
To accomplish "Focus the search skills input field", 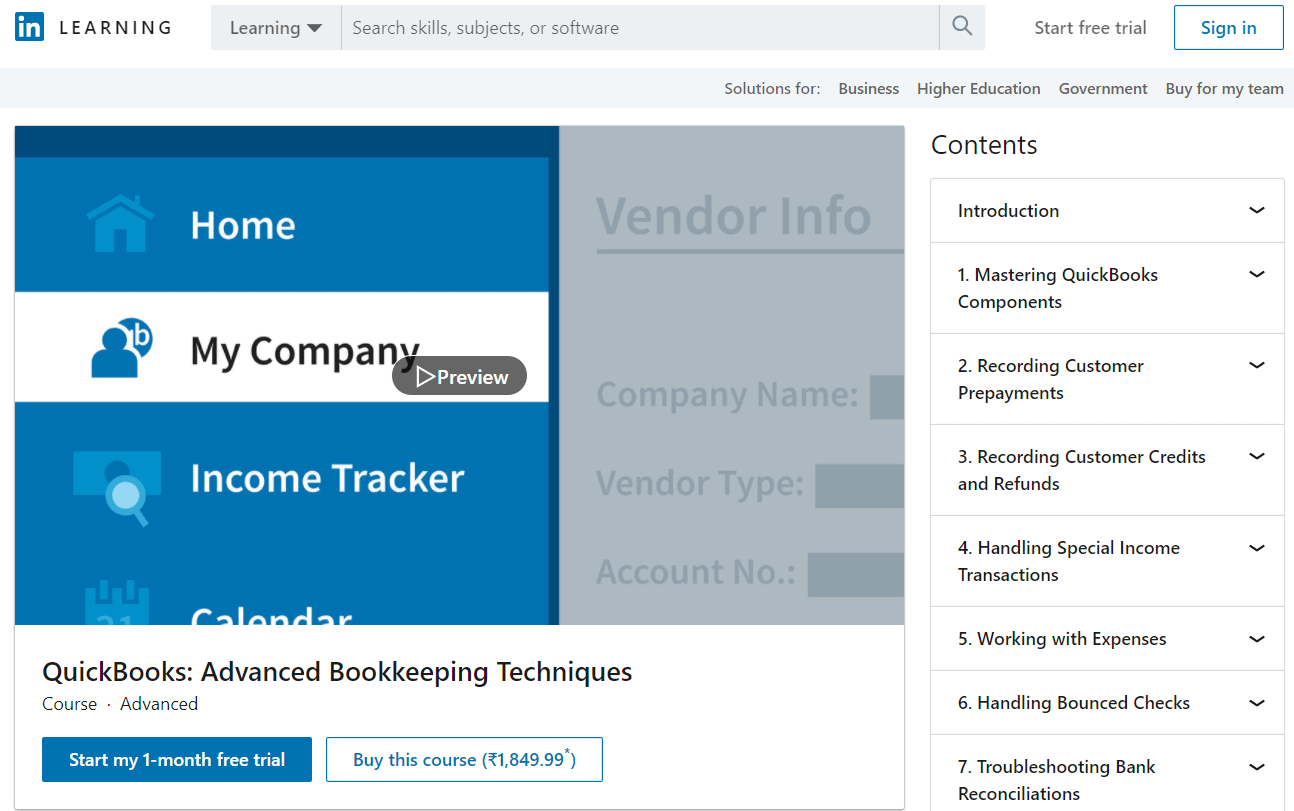I will click(x=640, y=27).
